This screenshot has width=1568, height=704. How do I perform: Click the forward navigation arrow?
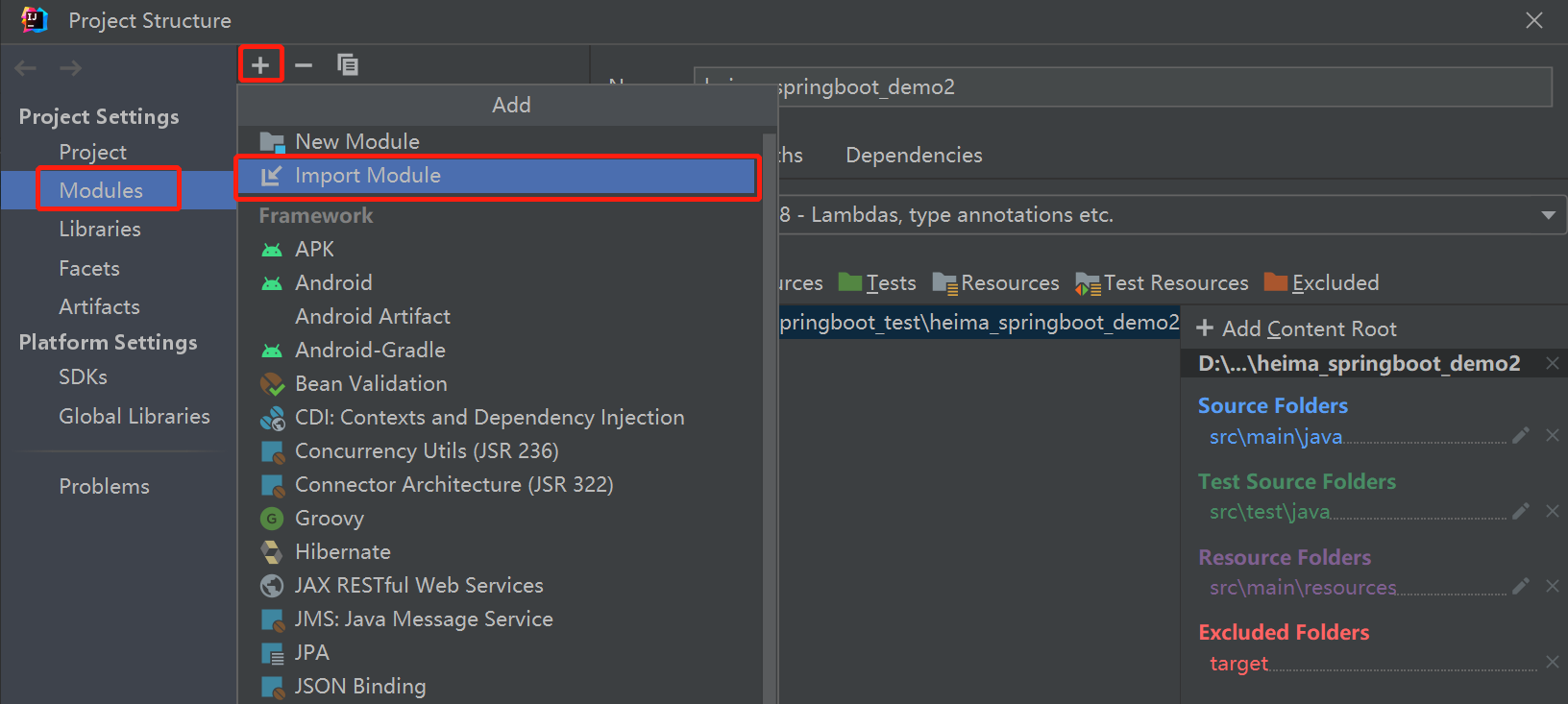[x=70, y=68]
